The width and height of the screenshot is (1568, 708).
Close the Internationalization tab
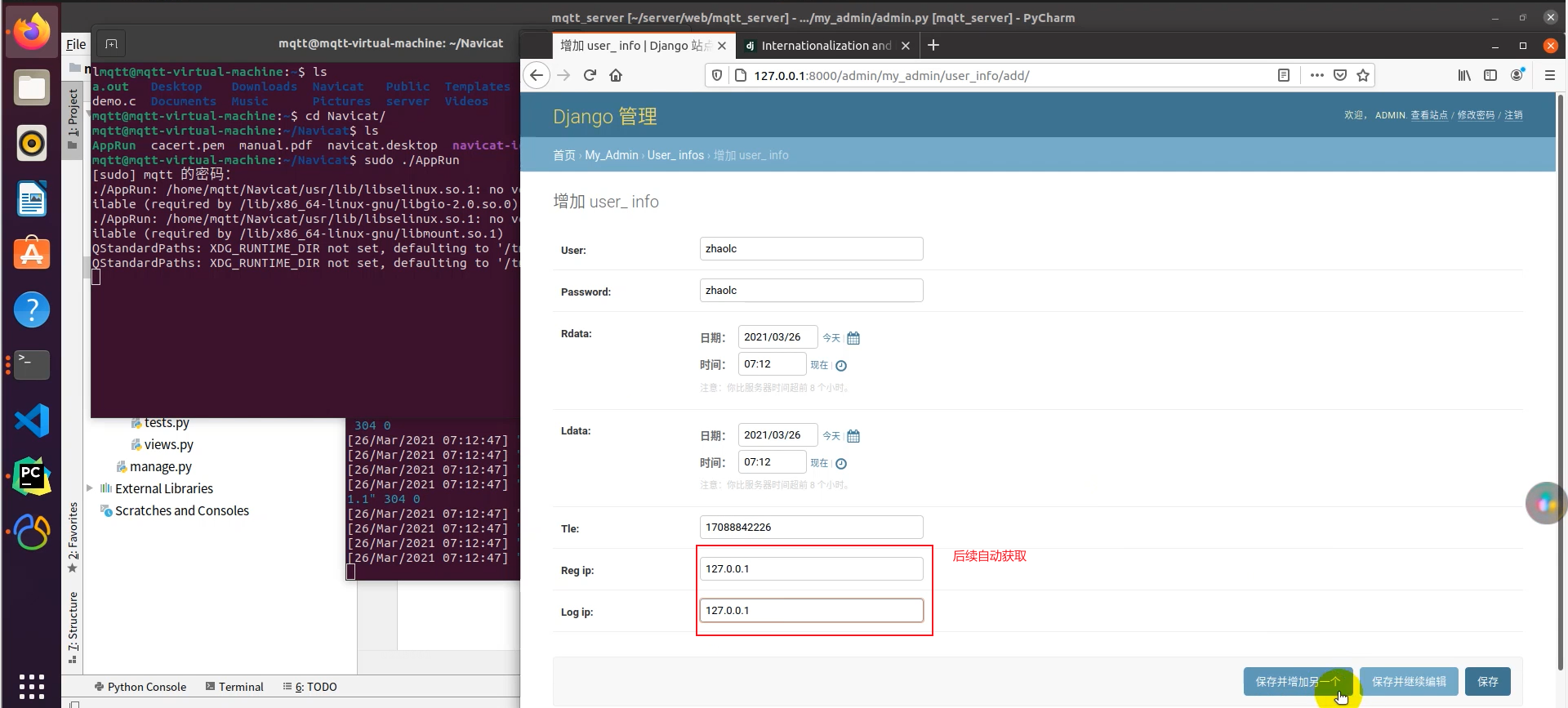tap(906, 46)
